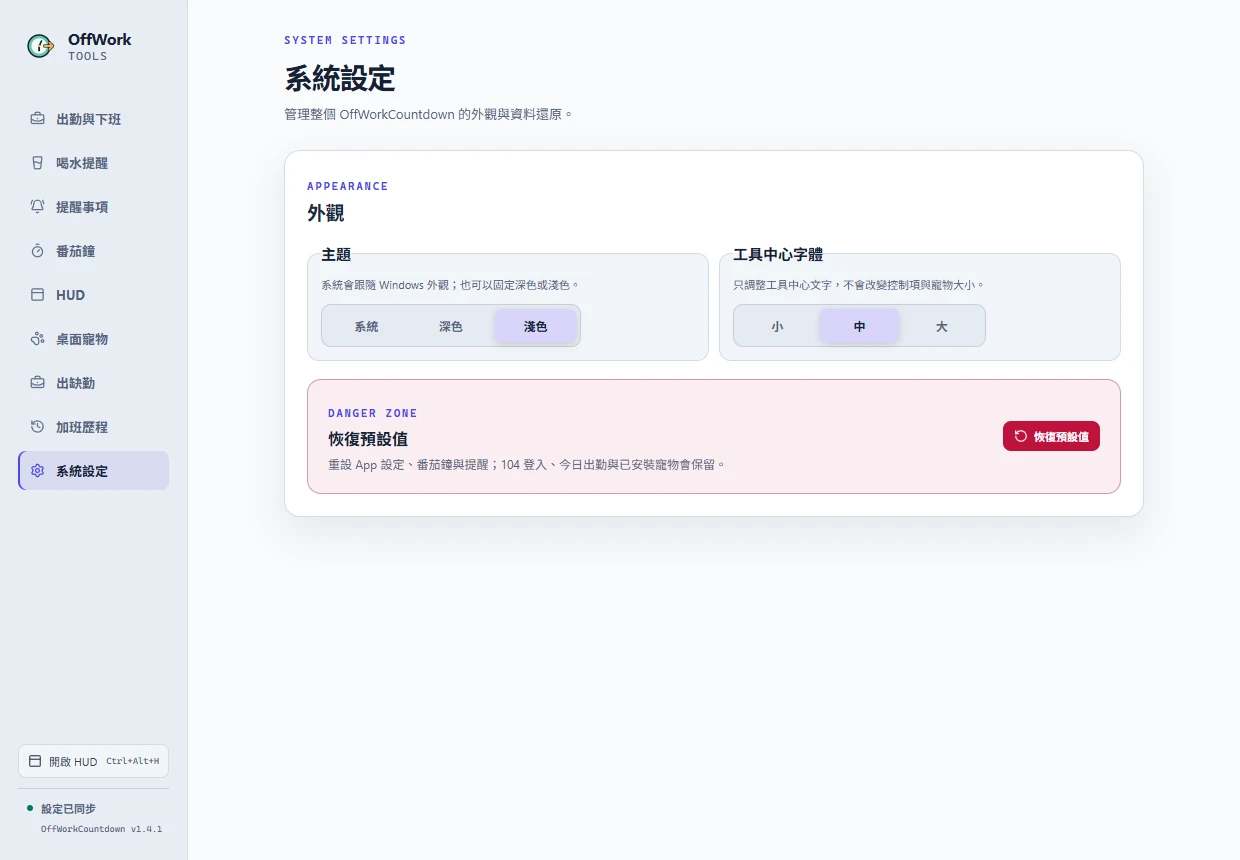This screenshot has height=860, width=1240.
Task: Click the briefcase icon beside 出缺勤
Action: coord(37,383)
